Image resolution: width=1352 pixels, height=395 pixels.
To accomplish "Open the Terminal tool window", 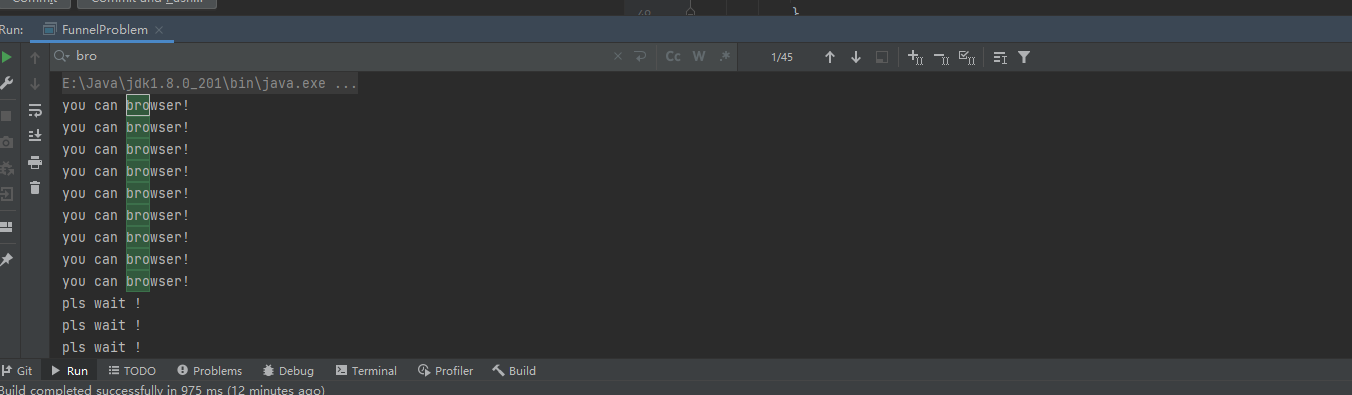I will pos(366,371).
